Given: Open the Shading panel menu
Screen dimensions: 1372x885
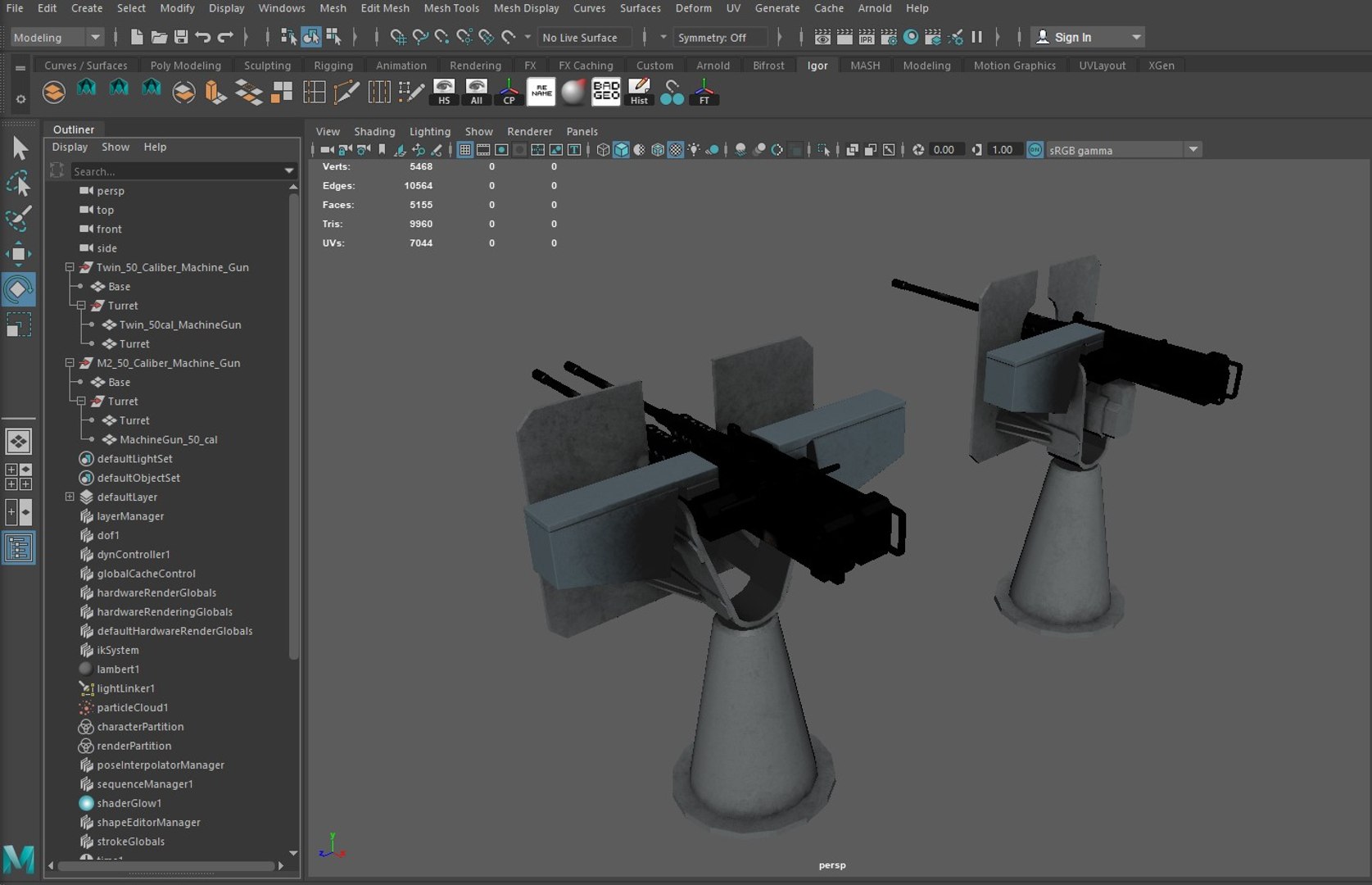Looking at the screenshot, I should 374,131.
